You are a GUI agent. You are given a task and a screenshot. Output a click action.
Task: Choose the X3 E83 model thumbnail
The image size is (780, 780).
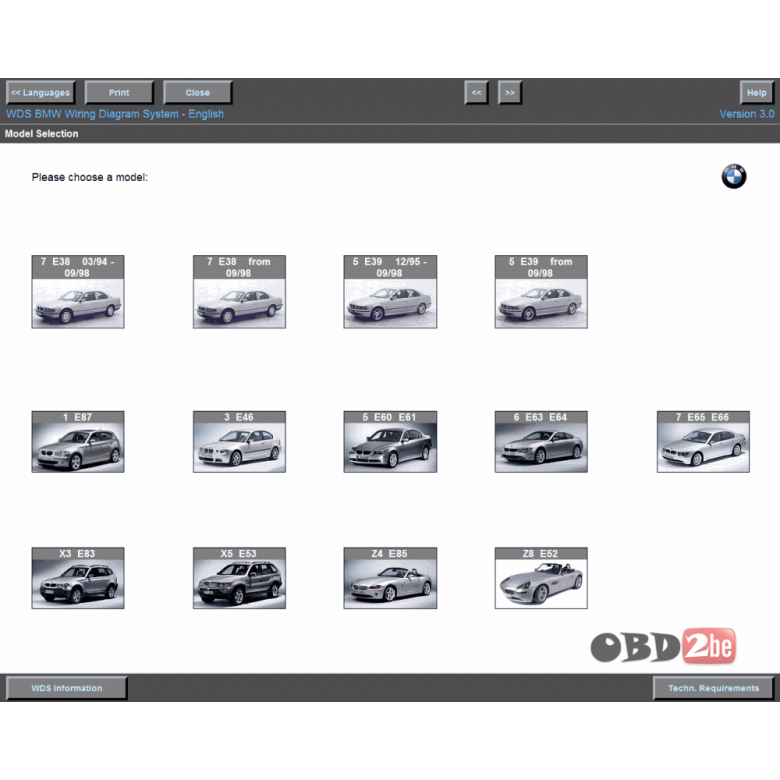click(x=78, y=578)
